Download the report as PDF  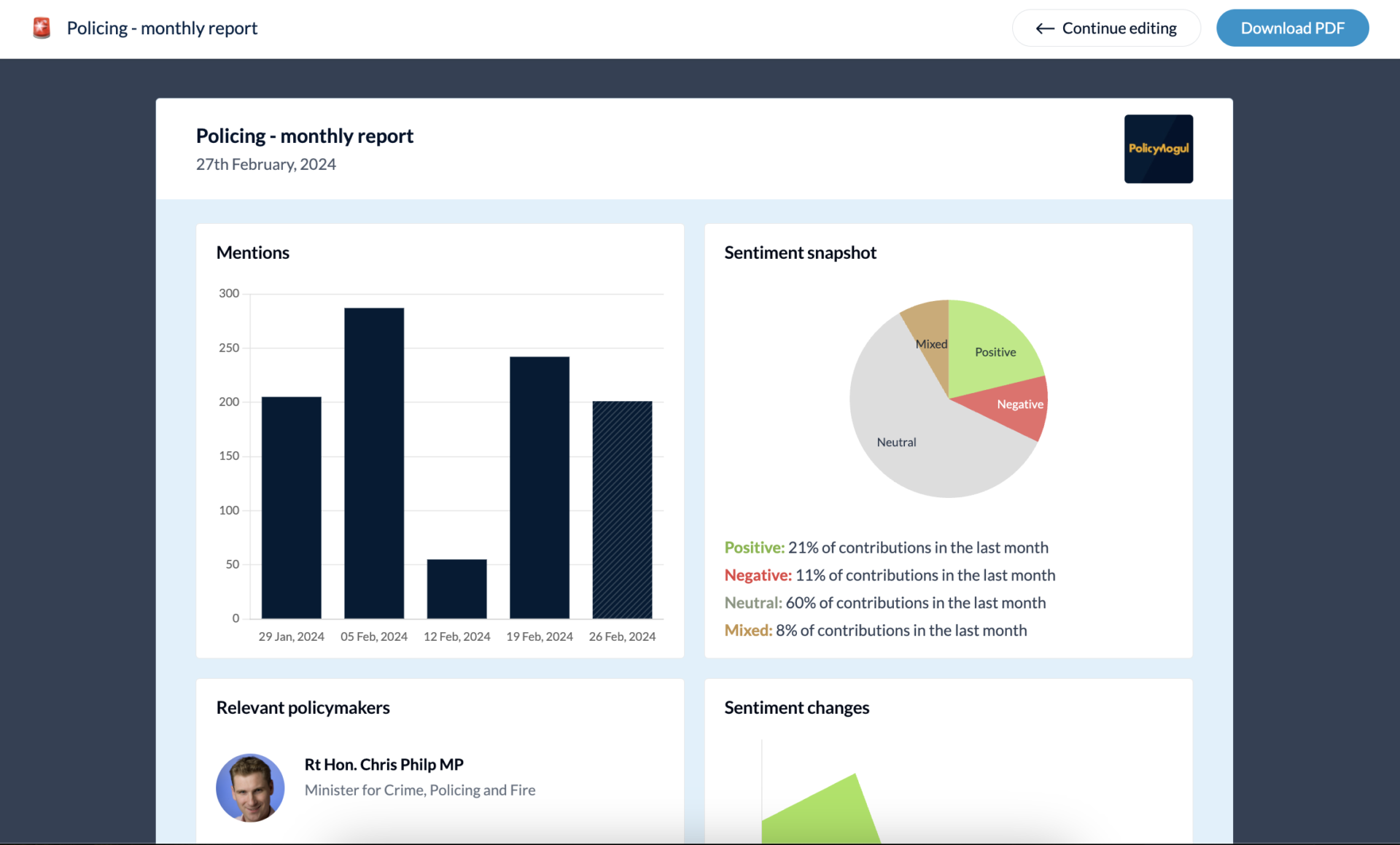click(1292, 28)
